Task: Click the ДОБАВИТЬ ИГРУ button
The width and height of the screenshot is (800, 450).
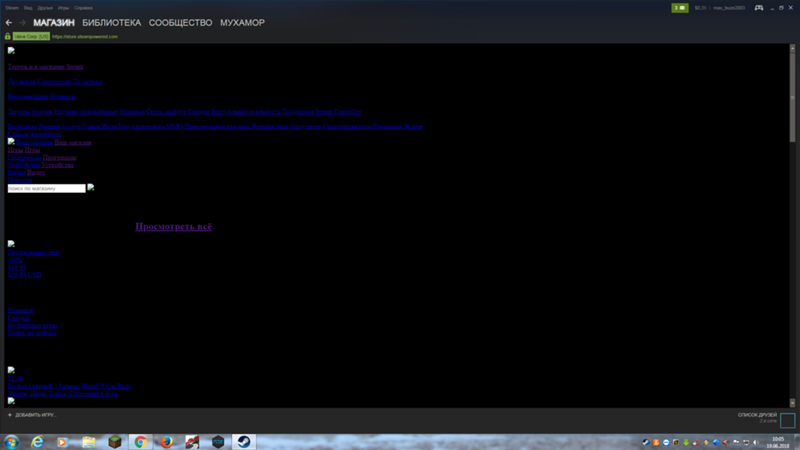Action: (32, 415)
